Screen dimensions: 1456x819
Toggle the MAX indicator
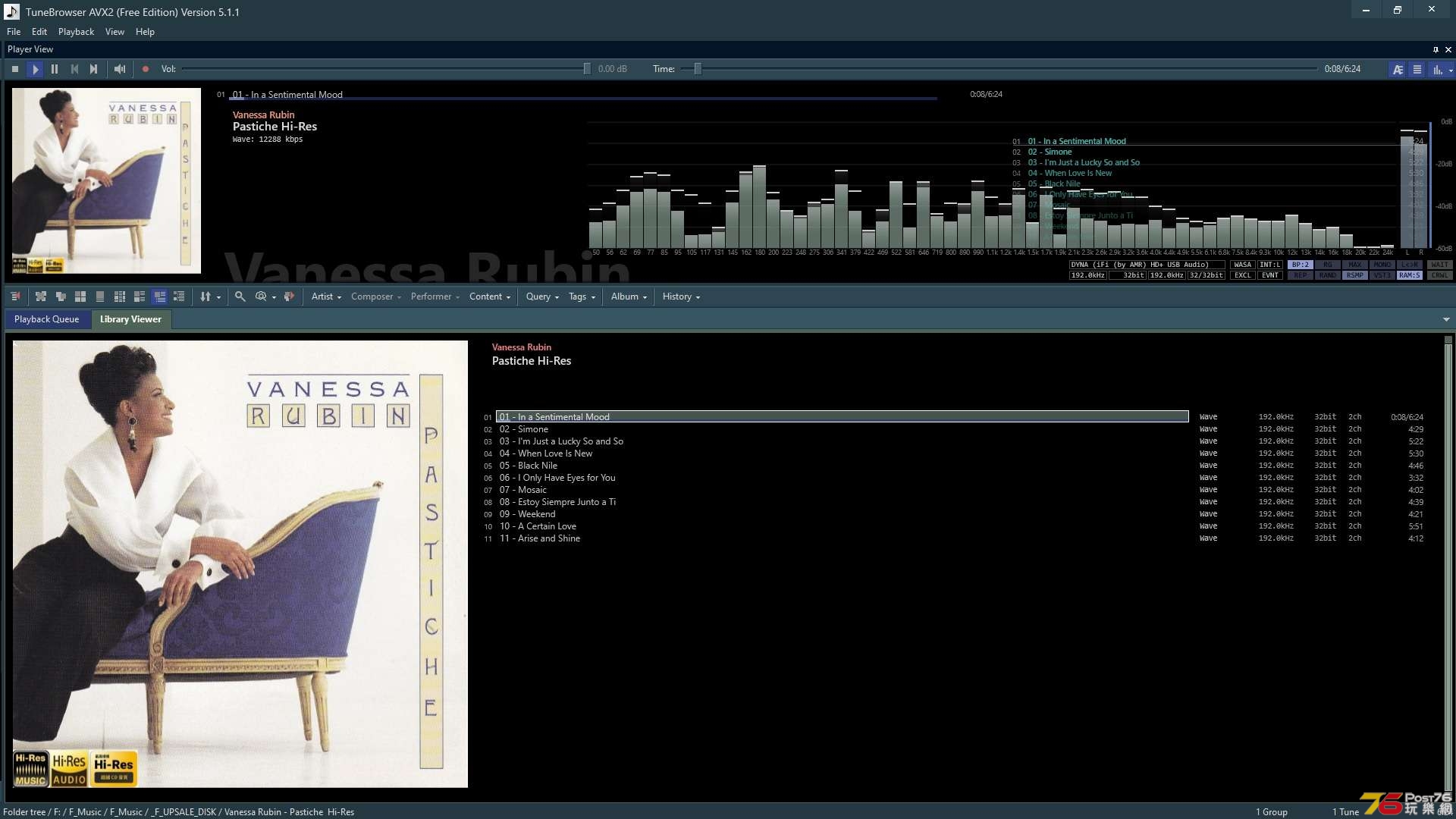(x=1354, y=265)
